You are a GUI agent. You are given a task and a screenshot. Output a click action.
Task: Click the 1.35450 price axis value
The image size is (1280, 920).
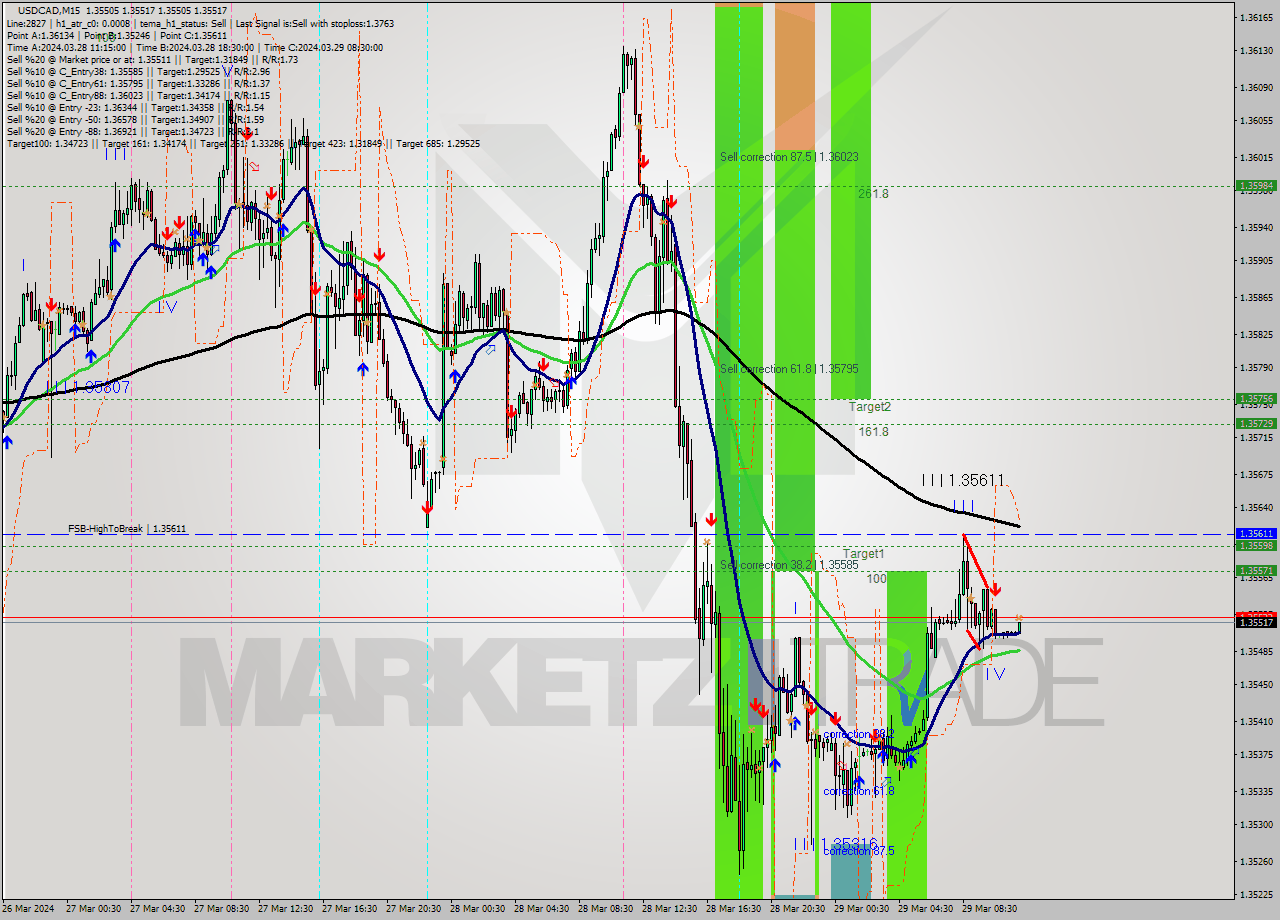[x=1256, y=684]
